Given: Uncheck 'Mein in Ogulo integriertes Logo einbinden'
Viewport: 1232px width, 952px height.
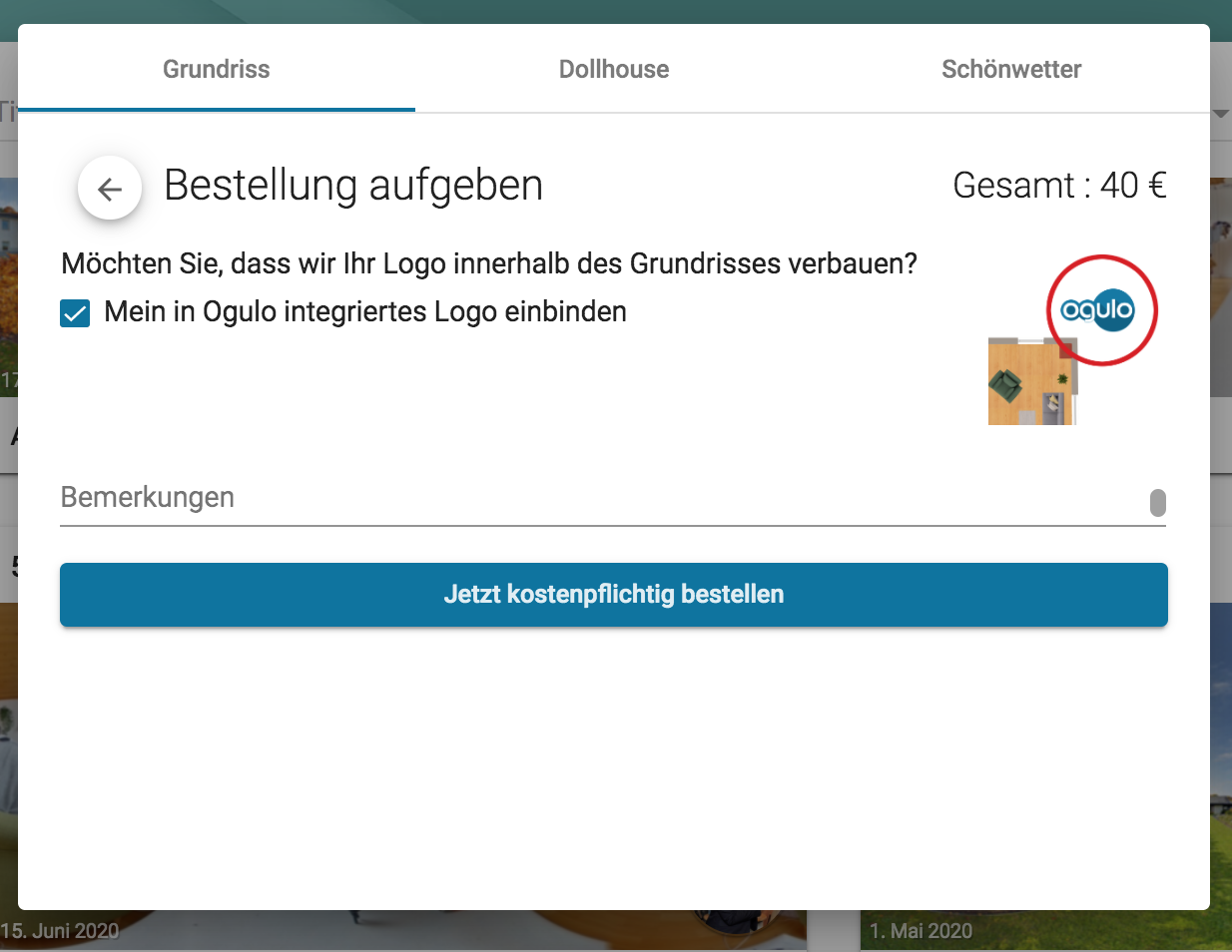Looking at the screenshot, I should coord(76,313).
